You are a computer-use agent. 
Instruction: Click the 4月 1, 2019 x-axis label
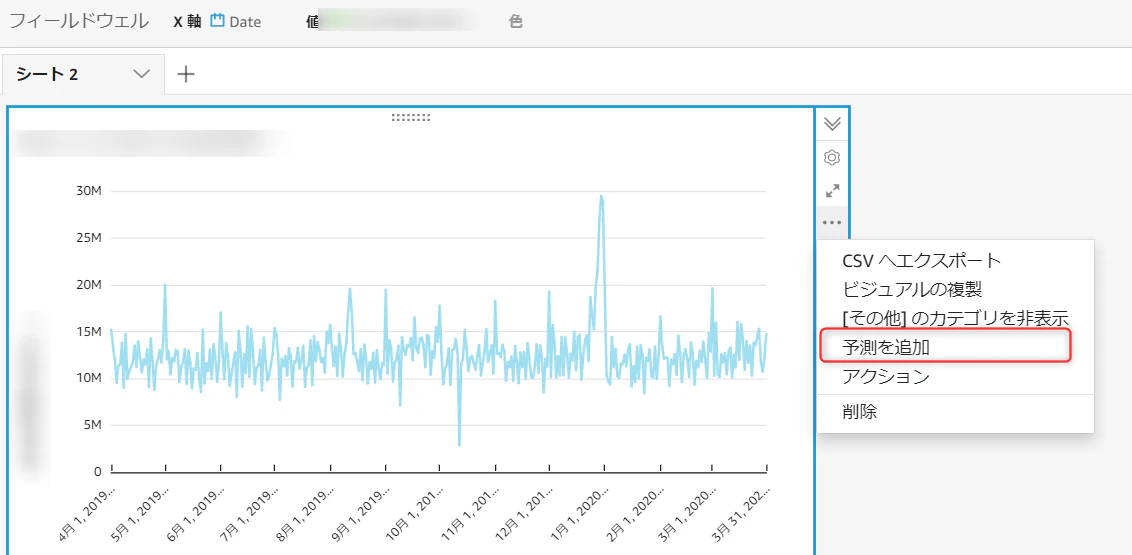point(85,514)
